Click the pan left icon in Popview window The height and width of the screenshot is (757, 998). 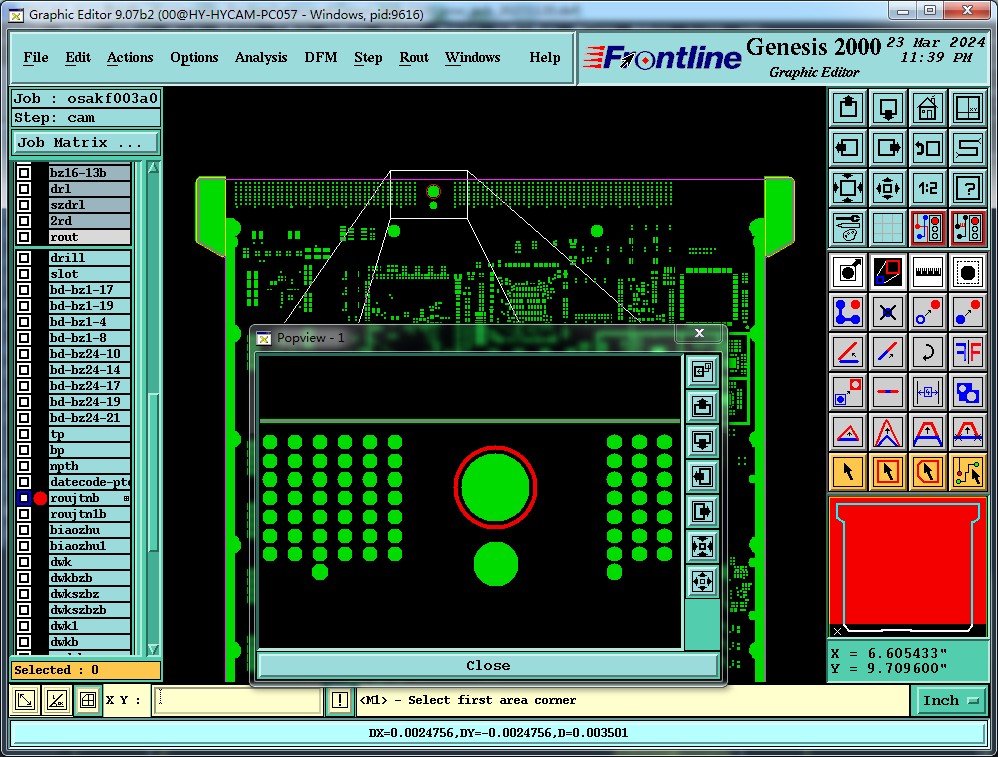pos(703,476)
